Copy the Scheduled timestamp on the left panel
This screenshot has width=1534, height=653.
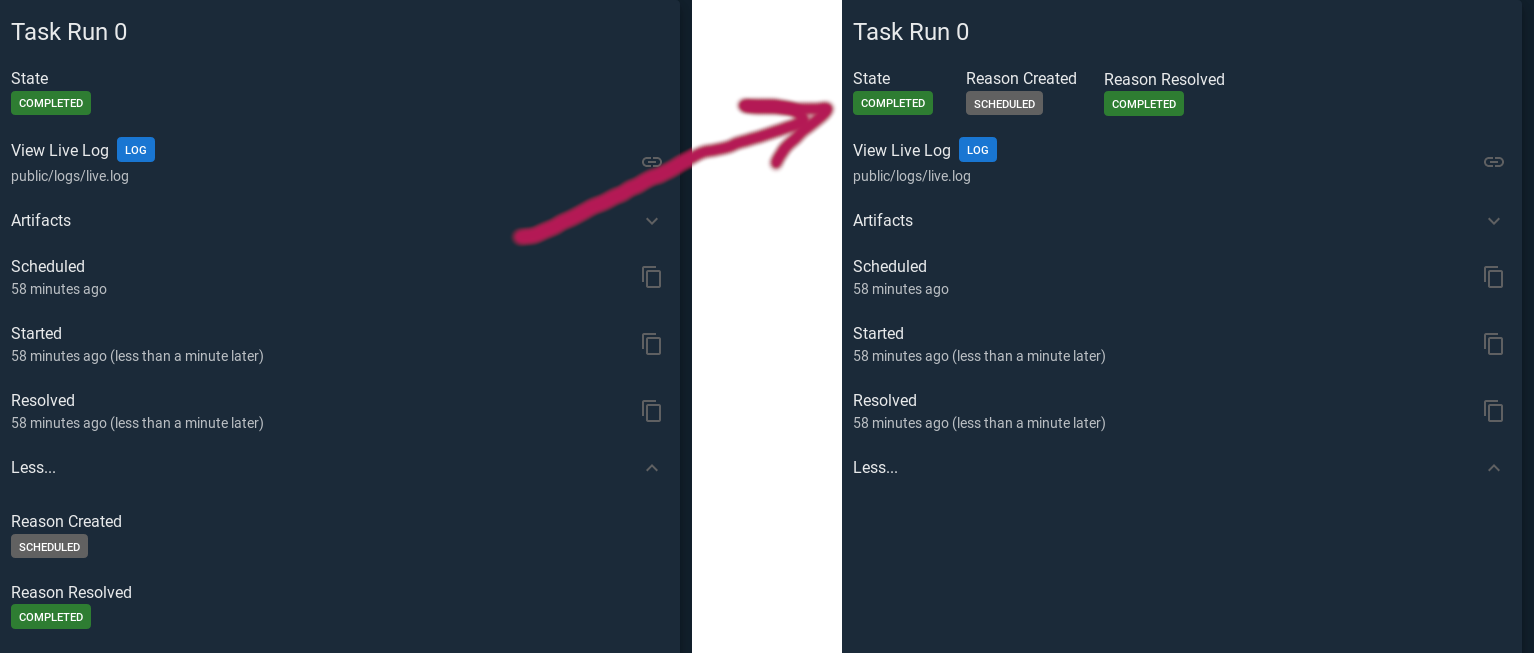651,277
